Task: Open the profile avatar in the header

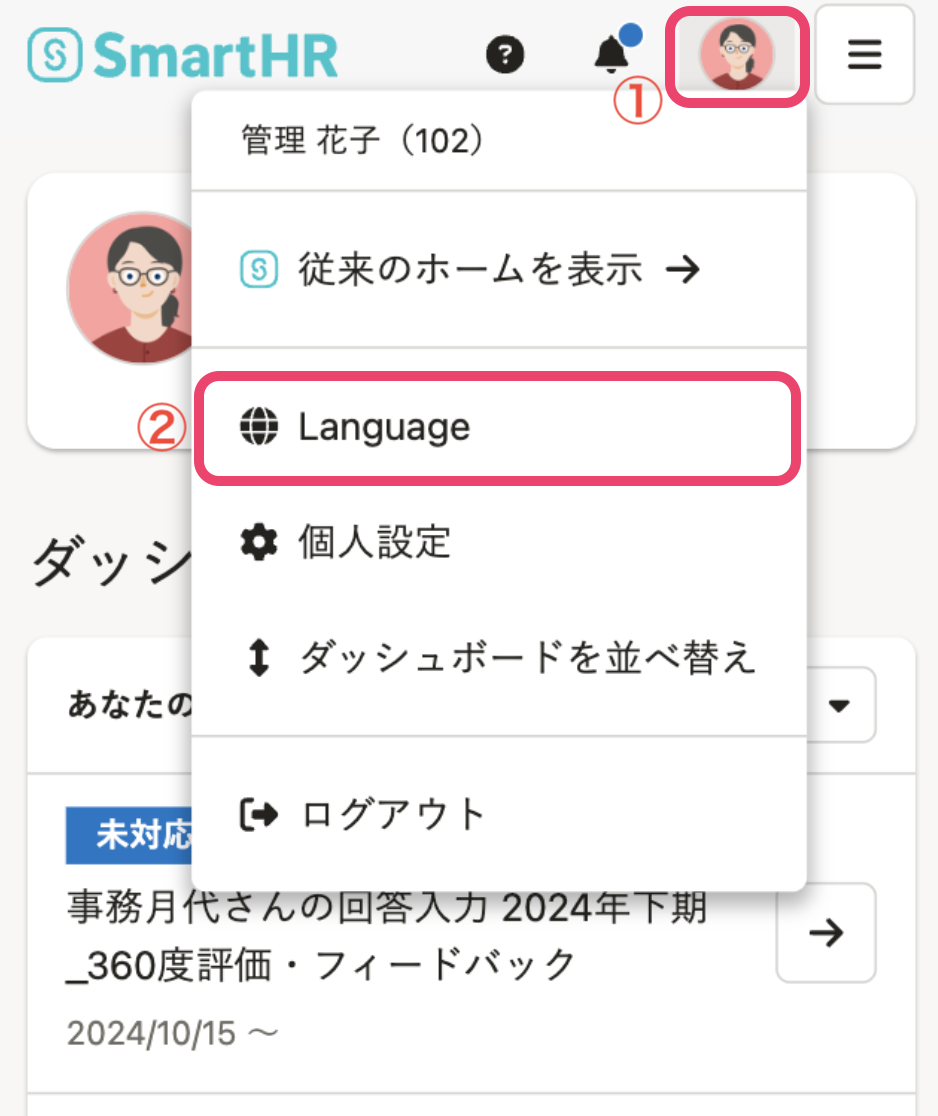Action: coord(736,56)
